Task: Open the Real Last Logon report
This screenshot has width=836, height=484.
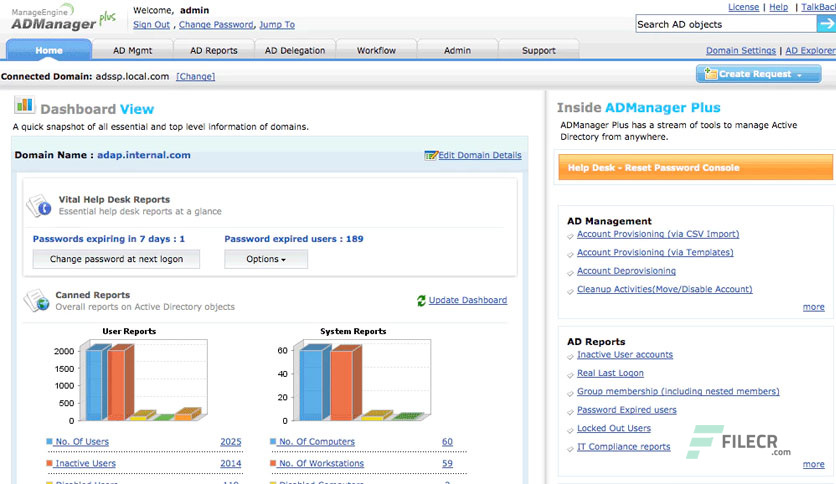Action: point(610,373)
